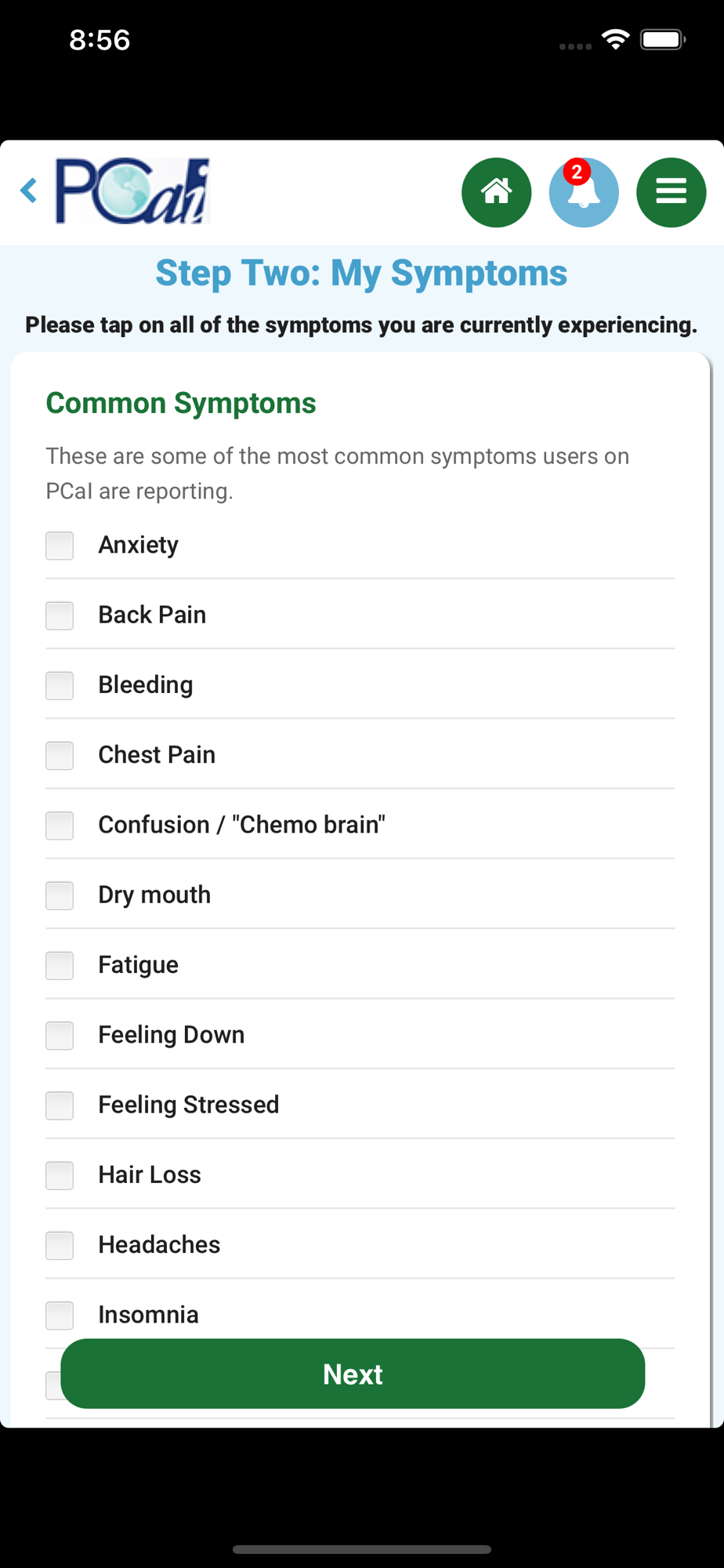
Task: Tap the PCal logo
Action: [x=132, y=191]
